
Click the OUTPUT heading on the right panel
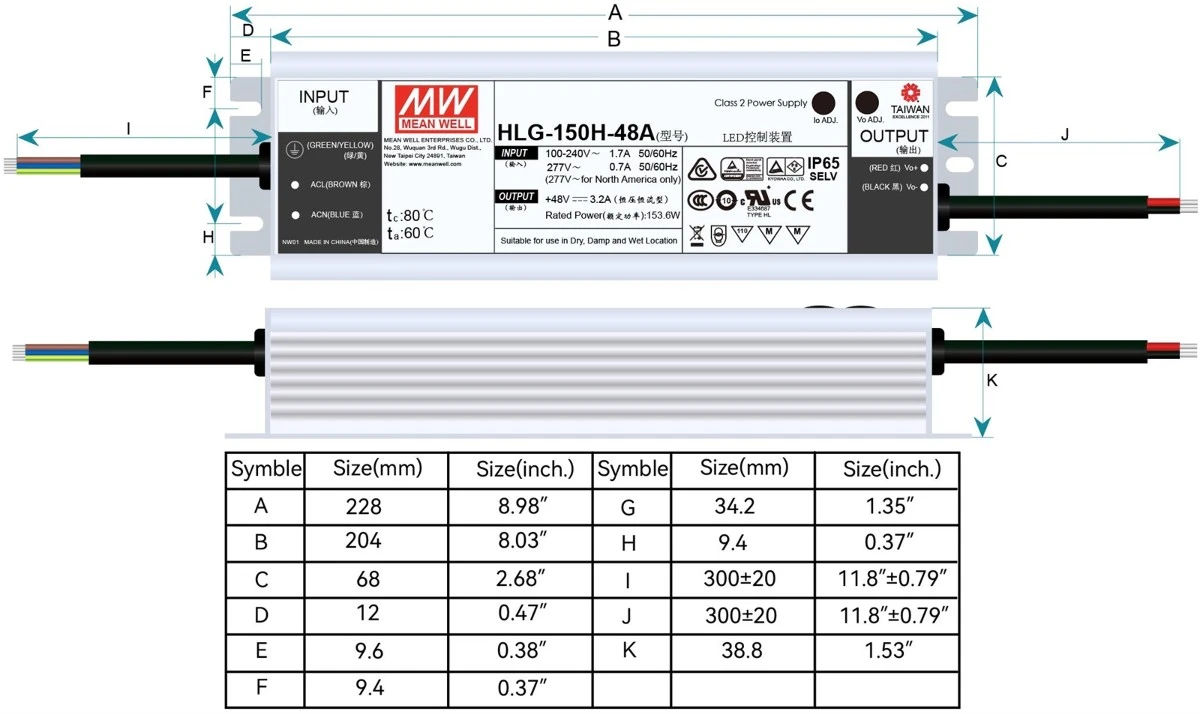(x=894, y=136)
